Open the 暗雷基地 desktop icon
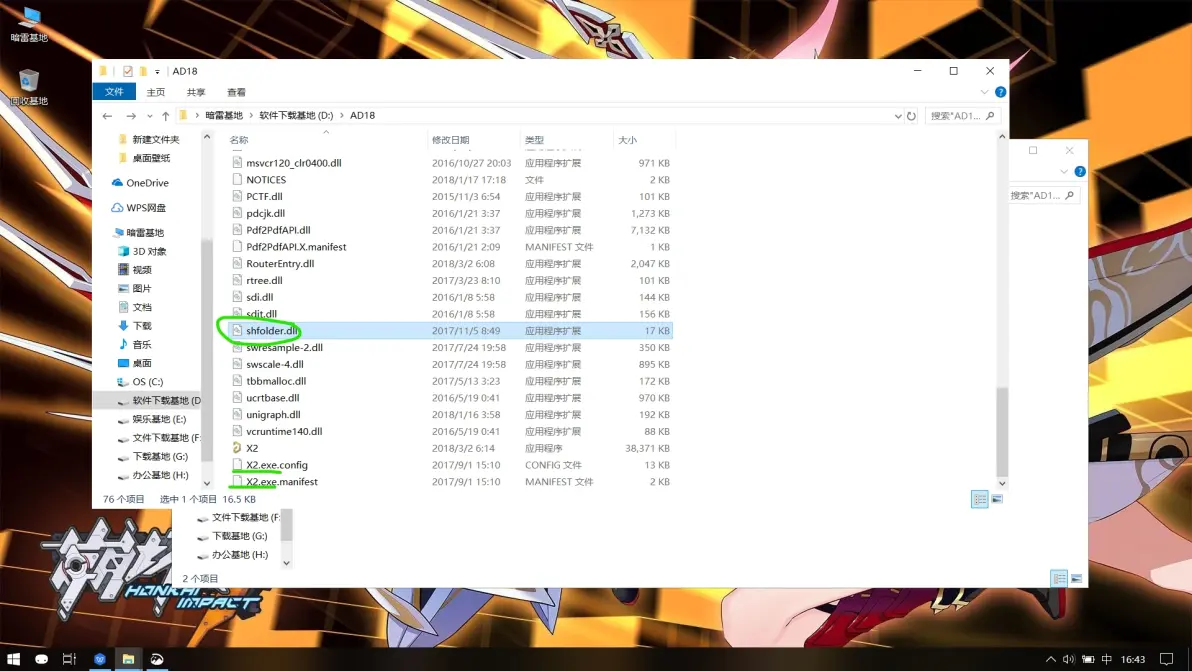1192x671 pixels. tap(29, 24)
